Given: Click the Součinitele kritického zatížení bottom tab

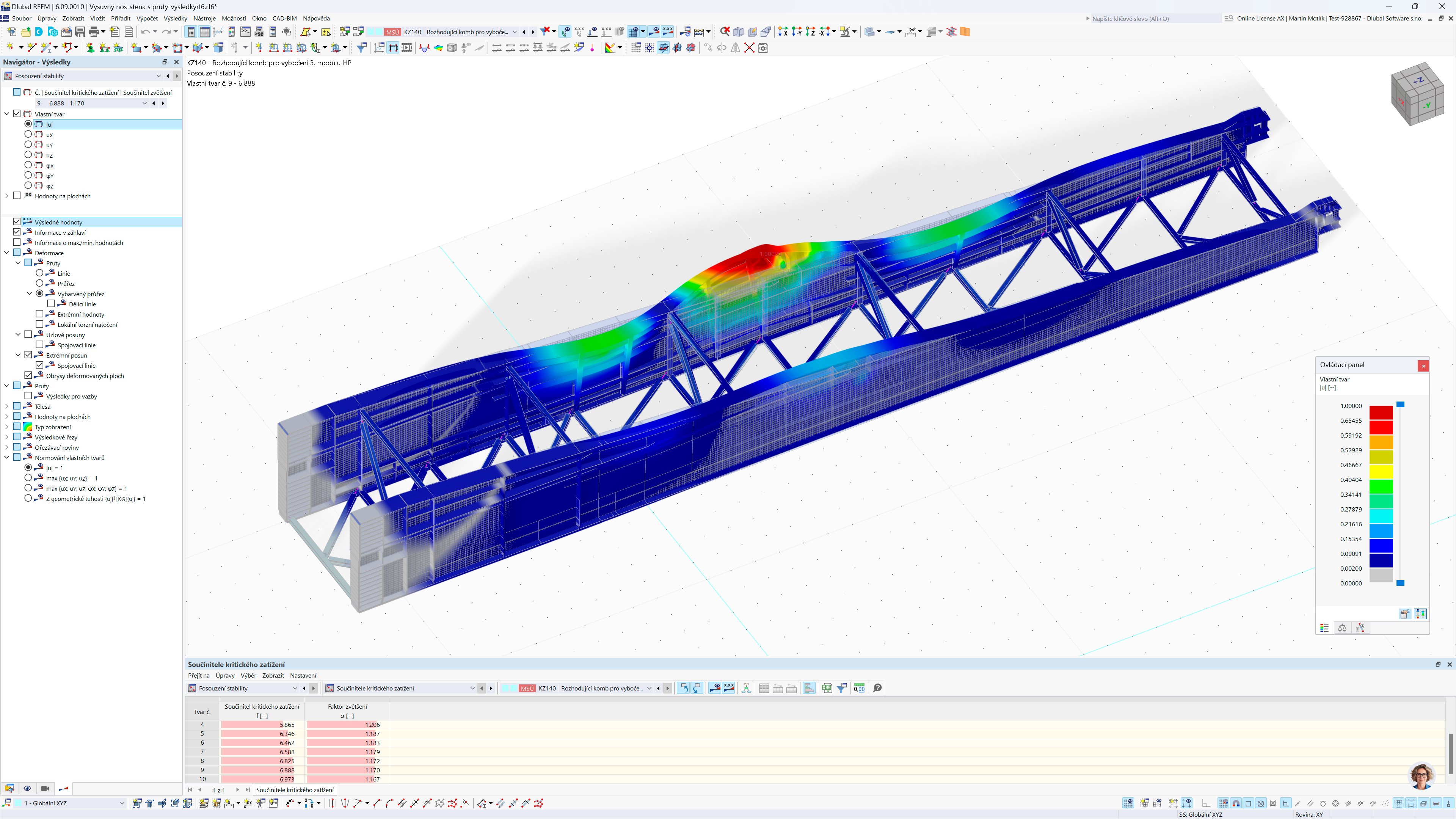Looking at the screenshot, I should 295,789.
